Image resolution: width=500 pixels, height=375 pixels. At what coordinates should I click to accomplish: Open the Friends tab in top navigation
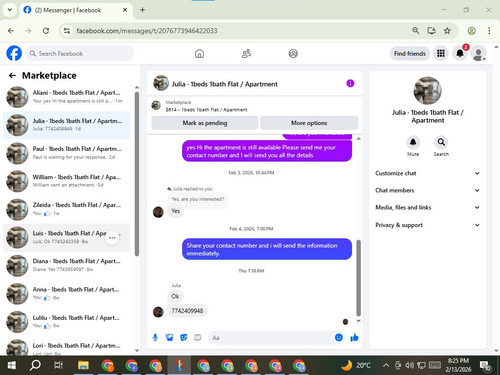[246, 53]
